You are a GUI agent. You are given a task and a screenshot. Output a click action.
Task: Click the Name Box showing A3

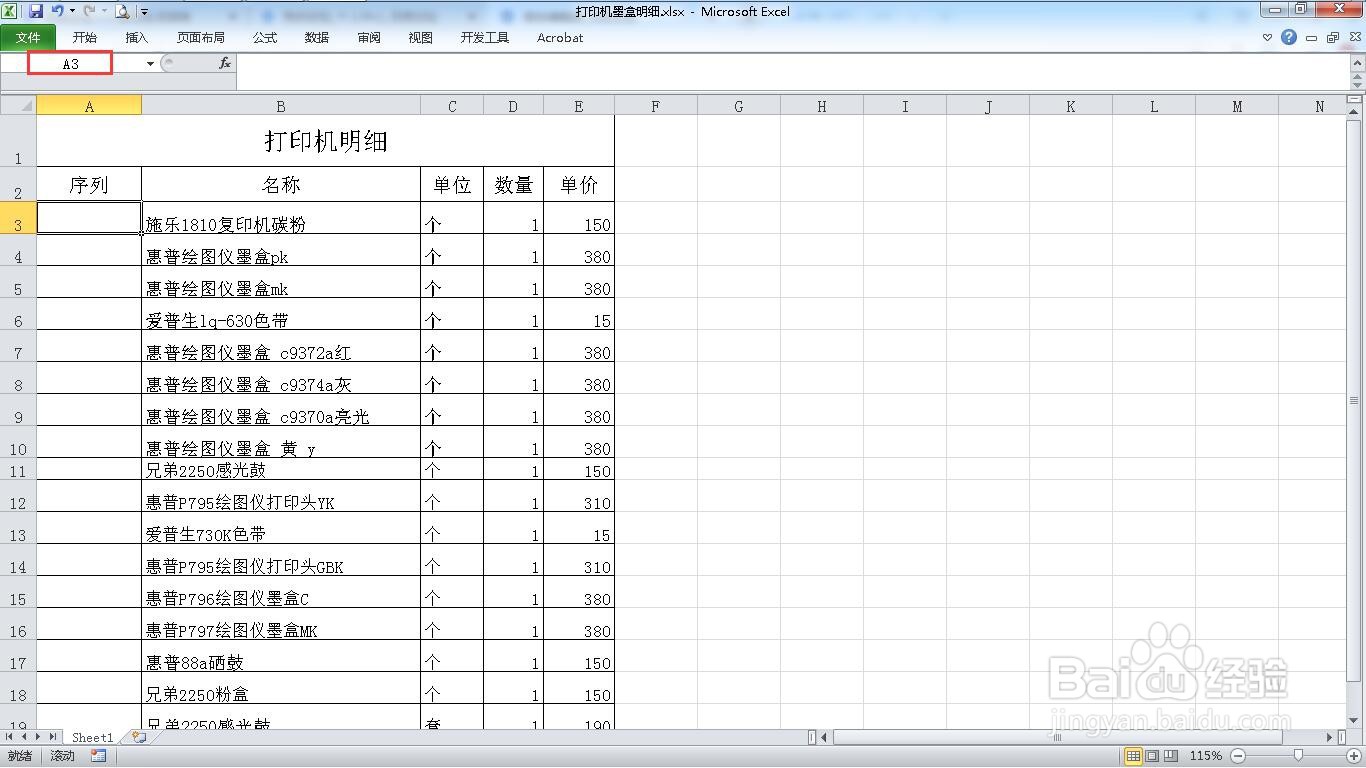[70, 64]
